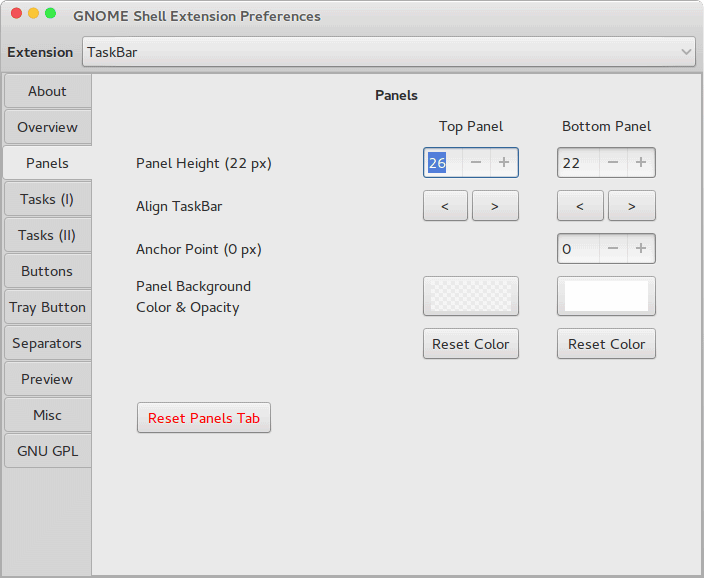Screen dimensions: 704x578
Task: Increase Anchor Point value with plus
Action: (641, 248)
